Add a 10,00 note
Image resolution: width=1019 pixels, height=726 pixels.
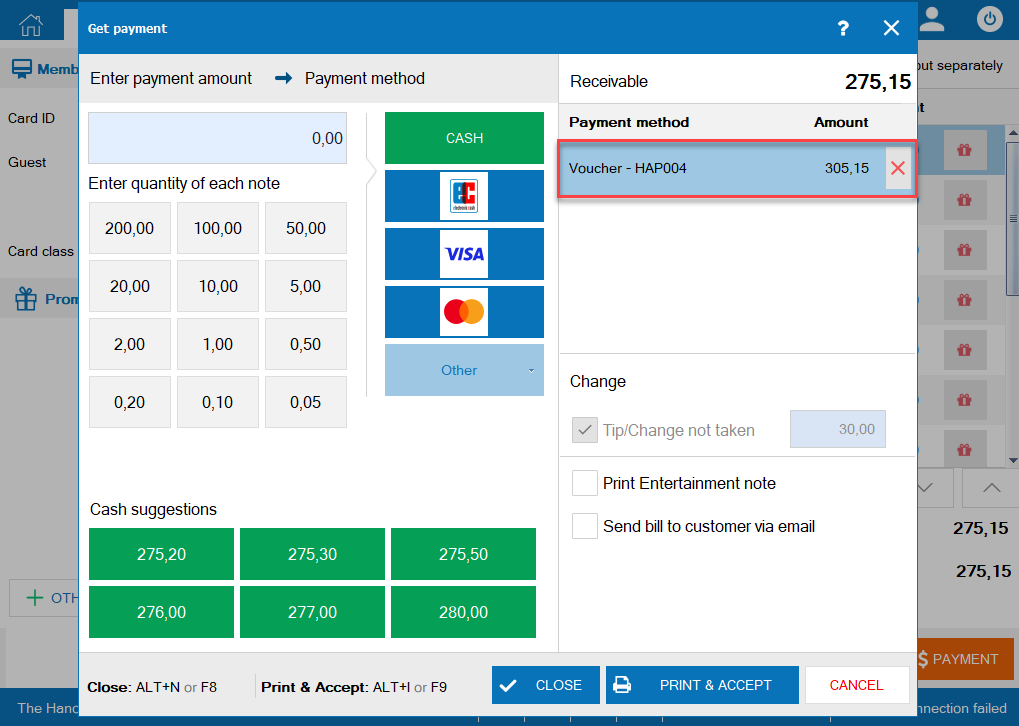(218, 286)
